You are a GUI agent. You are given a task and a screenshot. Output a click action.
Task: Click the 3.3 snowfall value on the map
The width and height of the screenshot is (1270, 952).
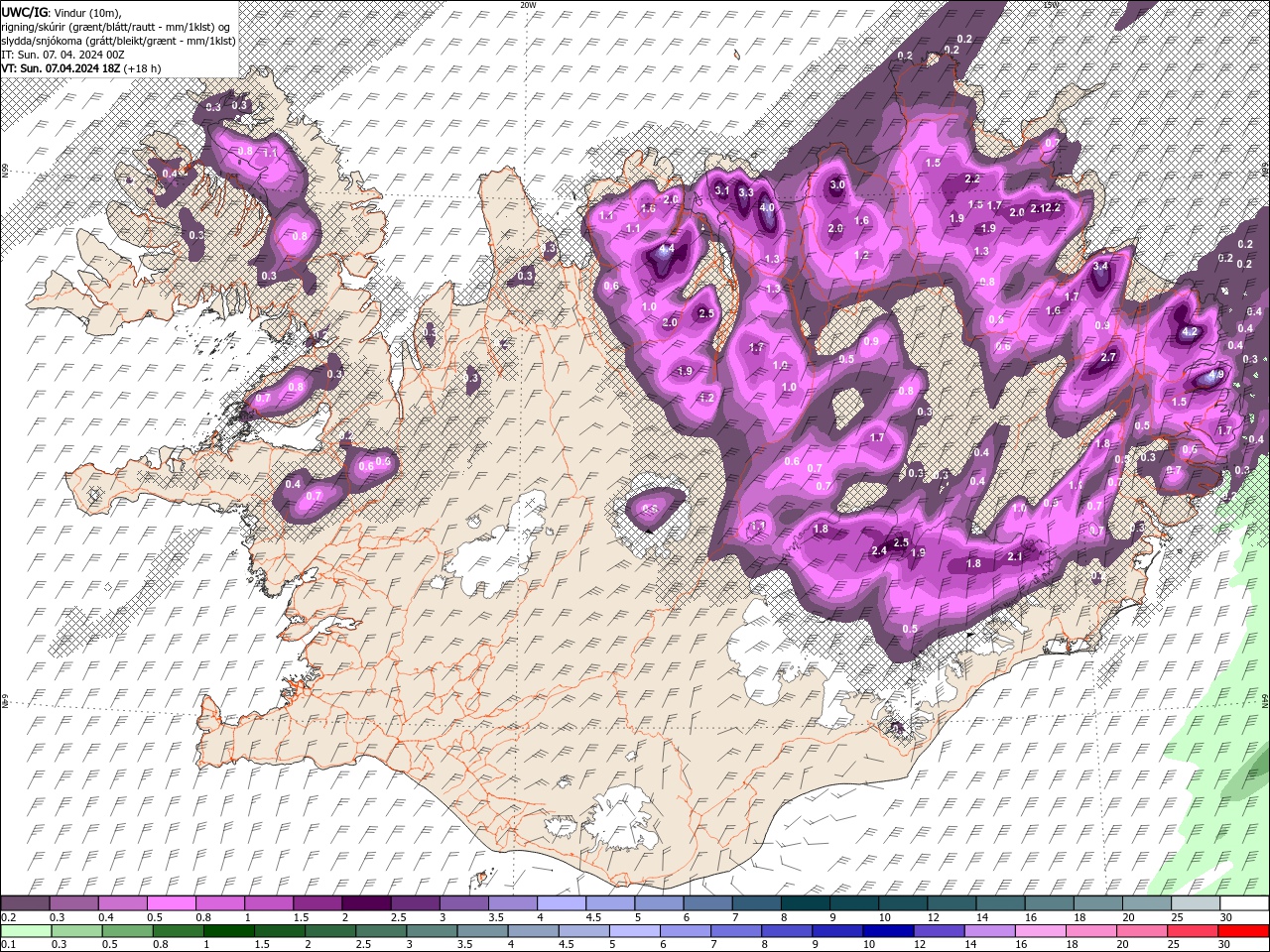[x=747, y=192]
